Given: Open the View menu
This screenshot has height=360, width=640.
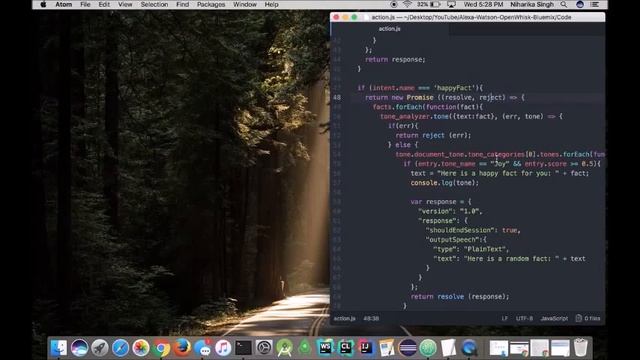Looking at the screenshot, I should (x=125, y=4).
